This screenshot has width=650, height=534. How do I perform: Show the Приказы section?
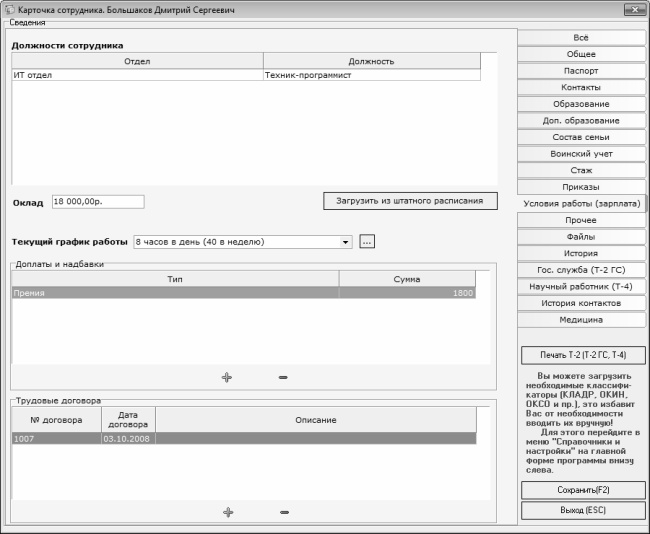click(x=581, y=187)
